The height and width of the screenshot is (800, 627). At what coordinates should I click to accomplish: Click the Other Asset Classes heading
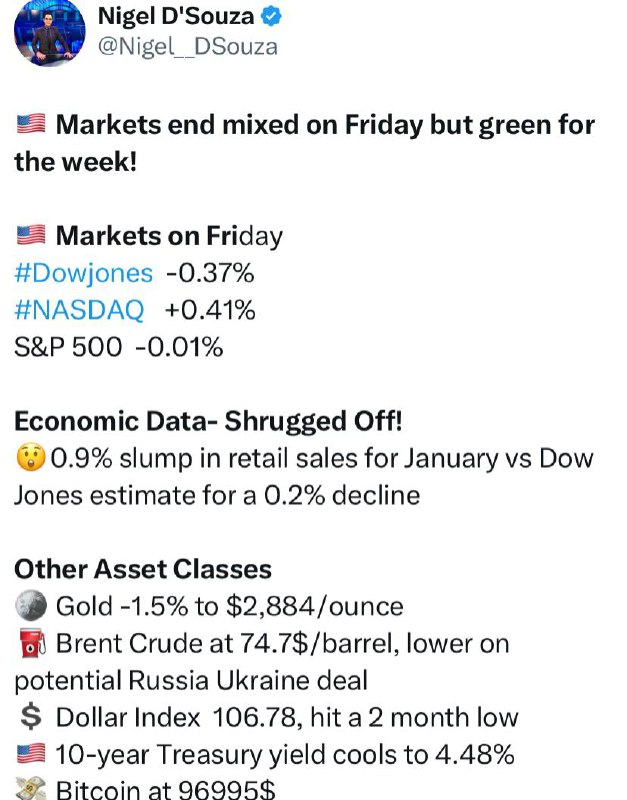click(x=143, y=569)
